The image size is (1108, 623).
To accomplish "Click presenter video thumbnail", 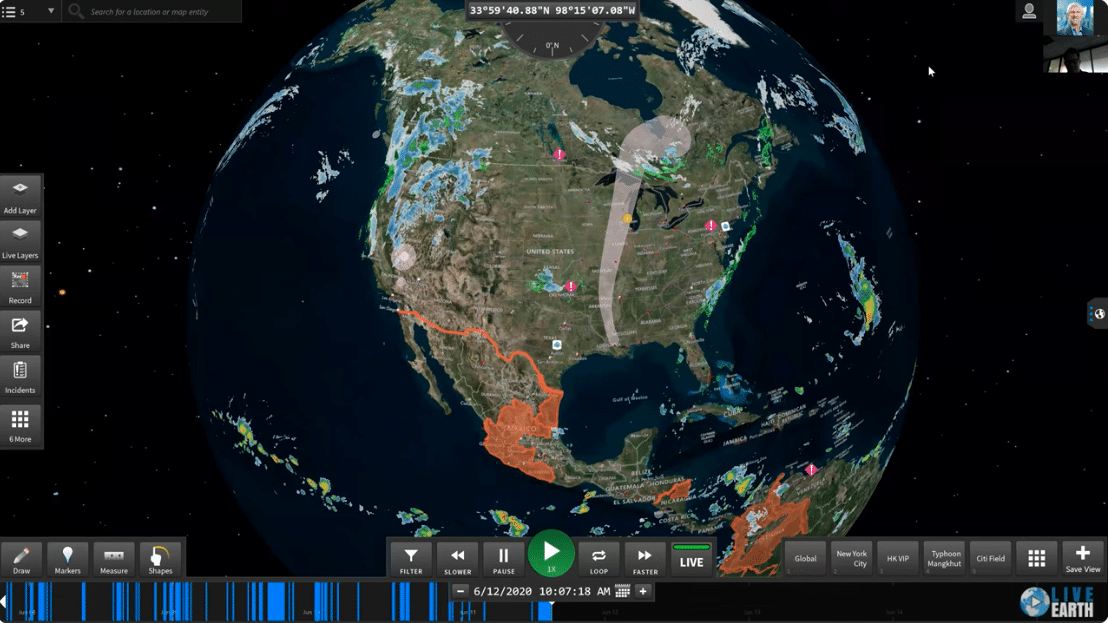I will 1075,18.
